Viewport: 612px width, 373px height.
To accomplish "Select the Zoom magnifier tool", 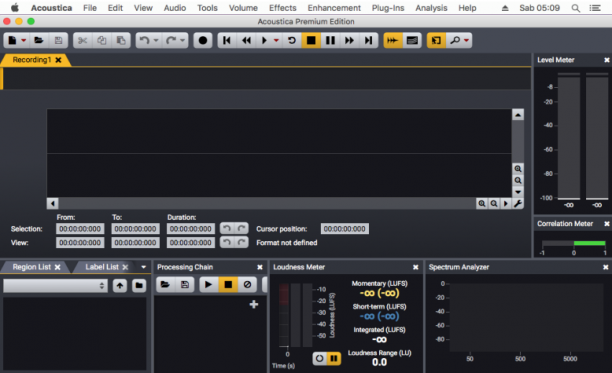I will point(455,40).
